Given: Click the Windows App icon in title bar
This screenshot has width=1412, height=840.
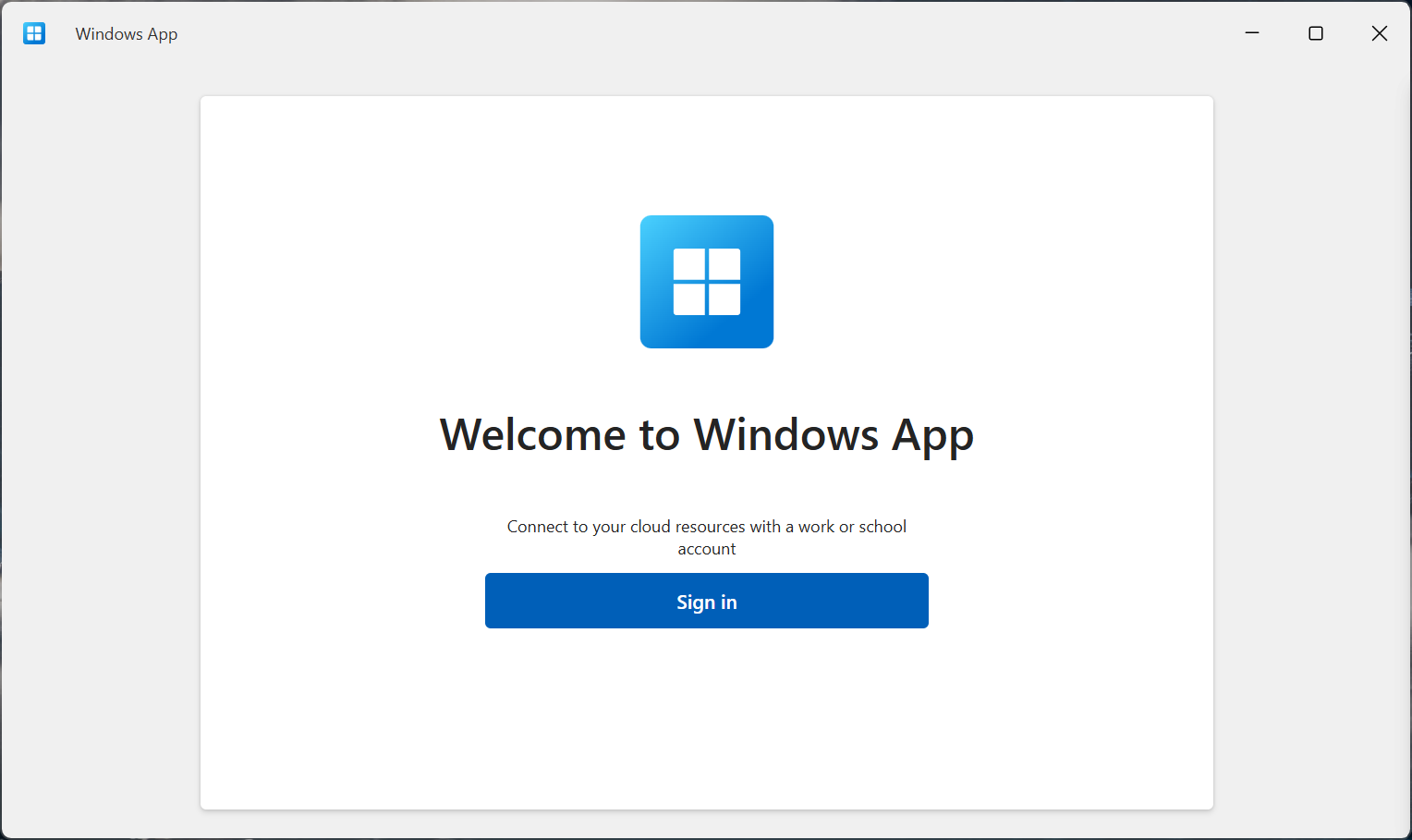Looking at the screenshot, I should click(x=34, y=33).
